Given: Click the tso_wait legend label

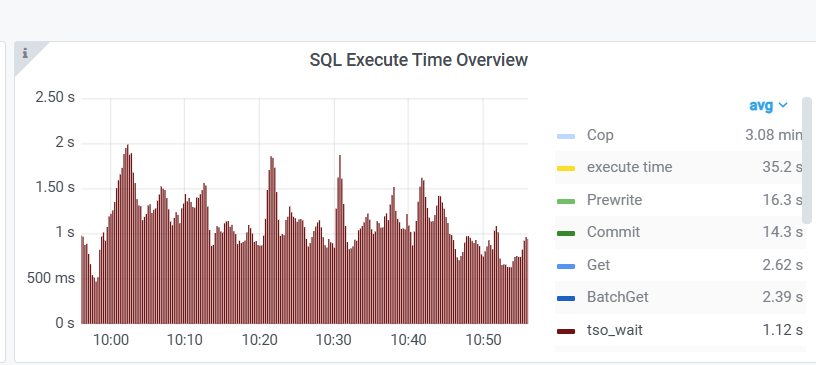Looking at the screenshot, I should click(615, 330).
